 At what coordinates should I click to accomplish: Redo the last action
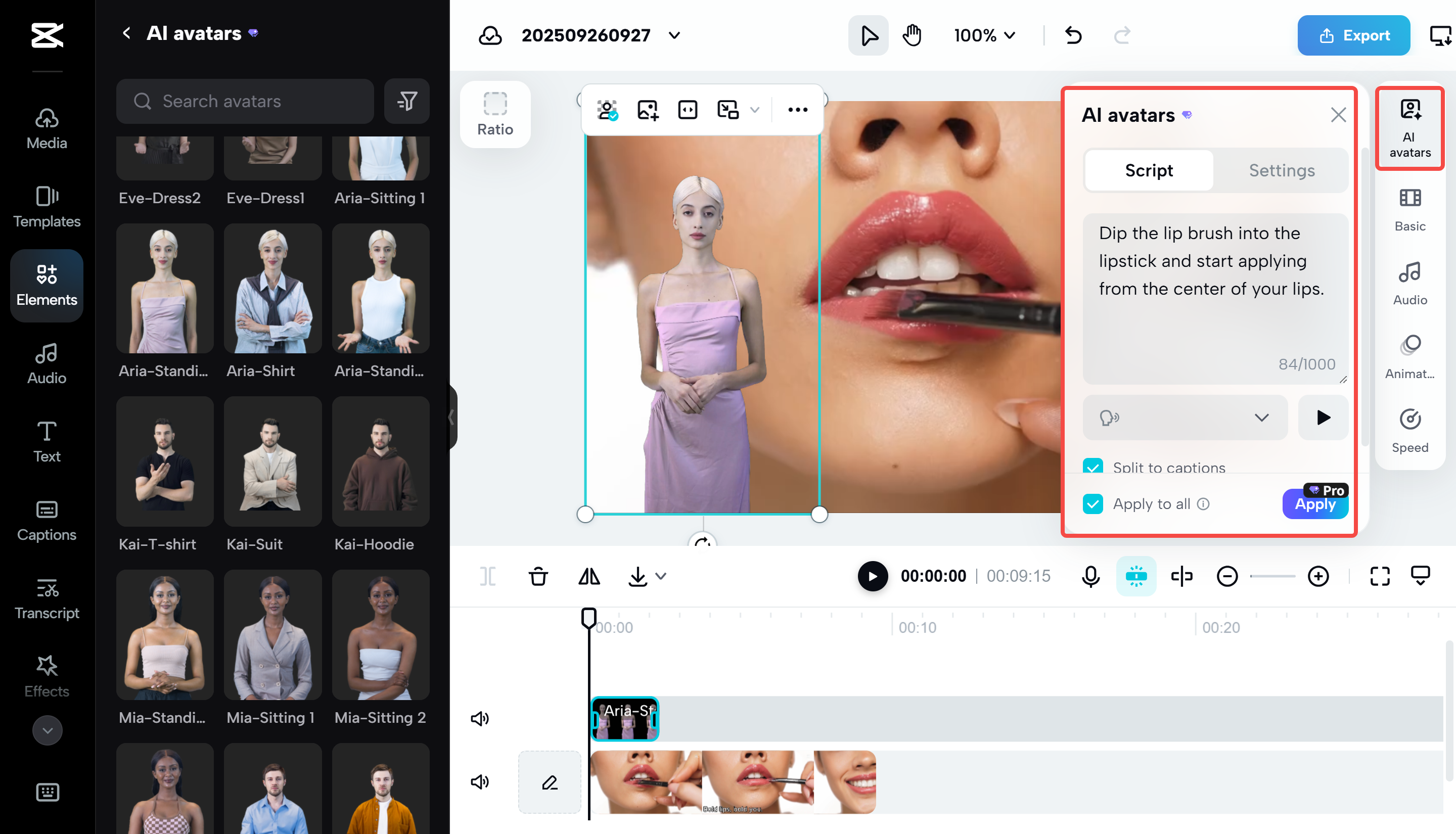(x=1122, y=35)
